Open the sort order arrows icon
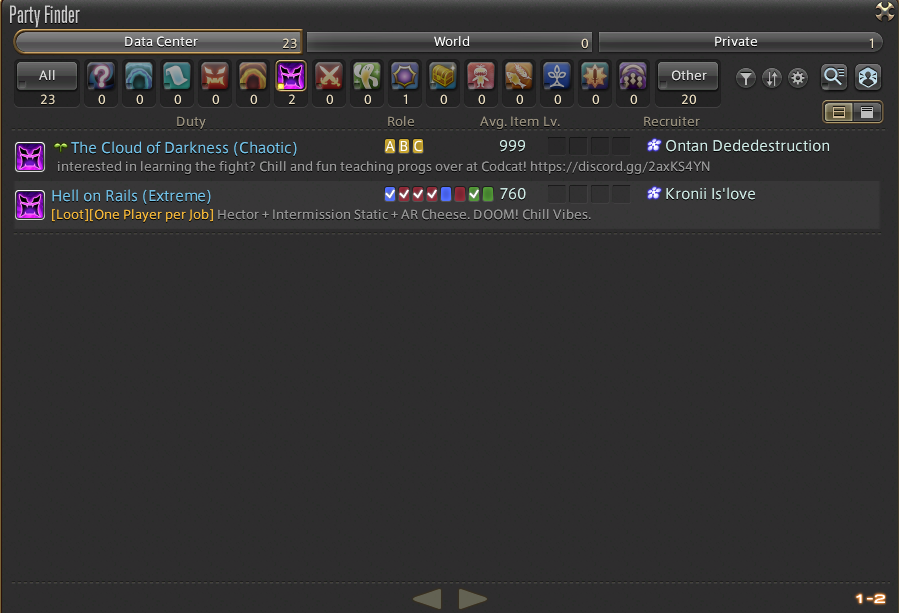Screen dimensions: 899x613 (772, 78)
